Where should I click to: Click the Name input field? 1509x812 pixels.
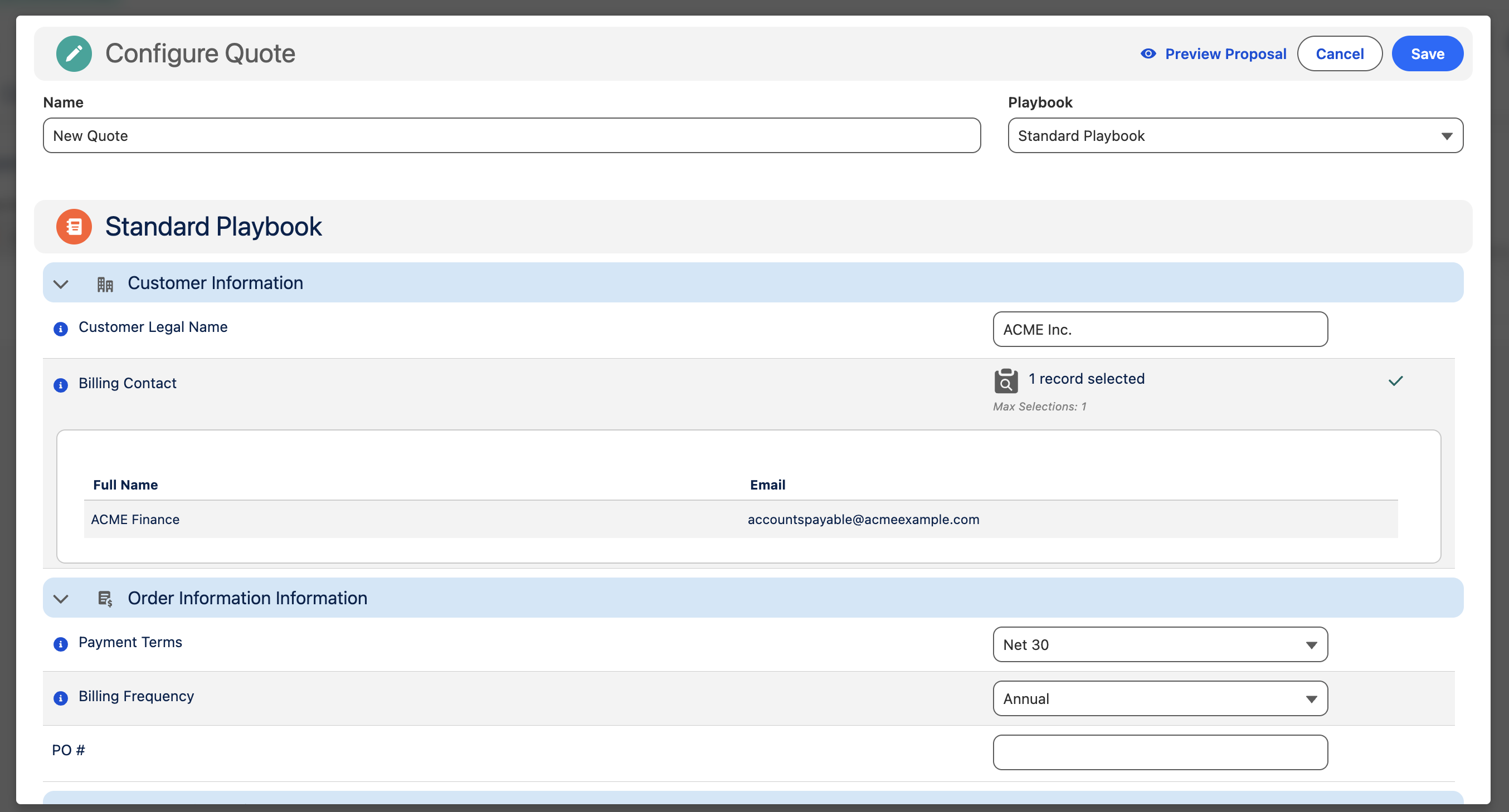512,136
